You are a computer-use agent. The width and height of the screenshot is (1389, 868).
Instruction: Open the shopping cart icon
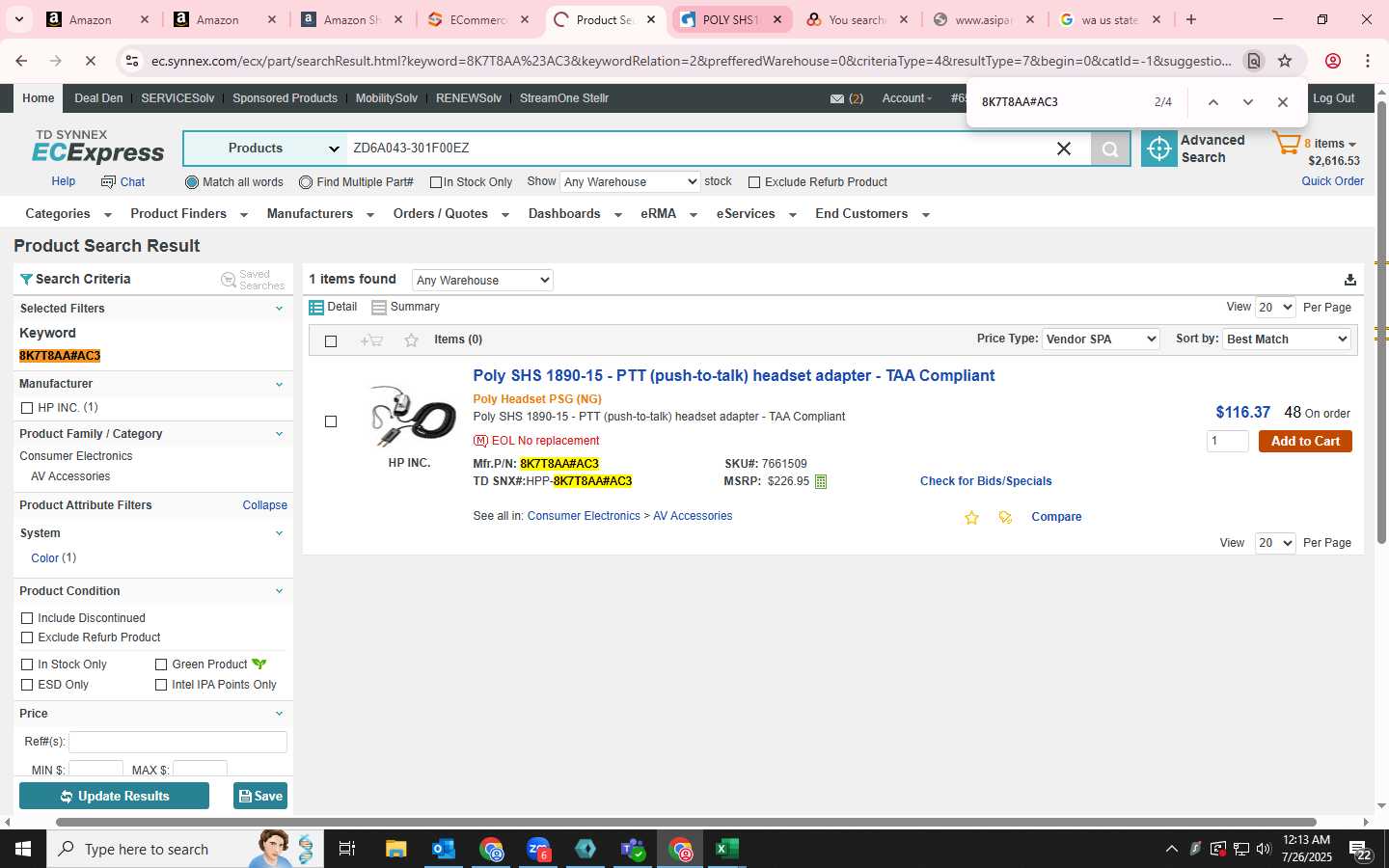[x=1286, y=144]
